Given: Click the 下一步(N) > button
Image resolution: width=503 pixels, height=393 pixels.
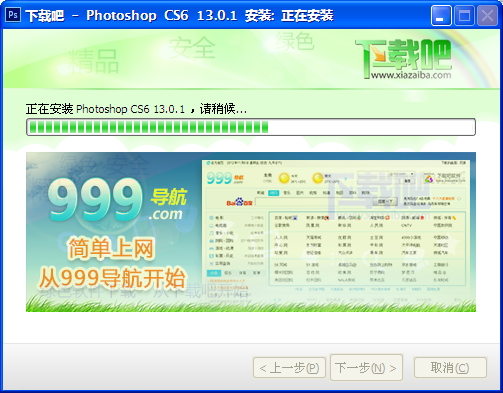Looking at the screenshot, I should click(366, 368).
